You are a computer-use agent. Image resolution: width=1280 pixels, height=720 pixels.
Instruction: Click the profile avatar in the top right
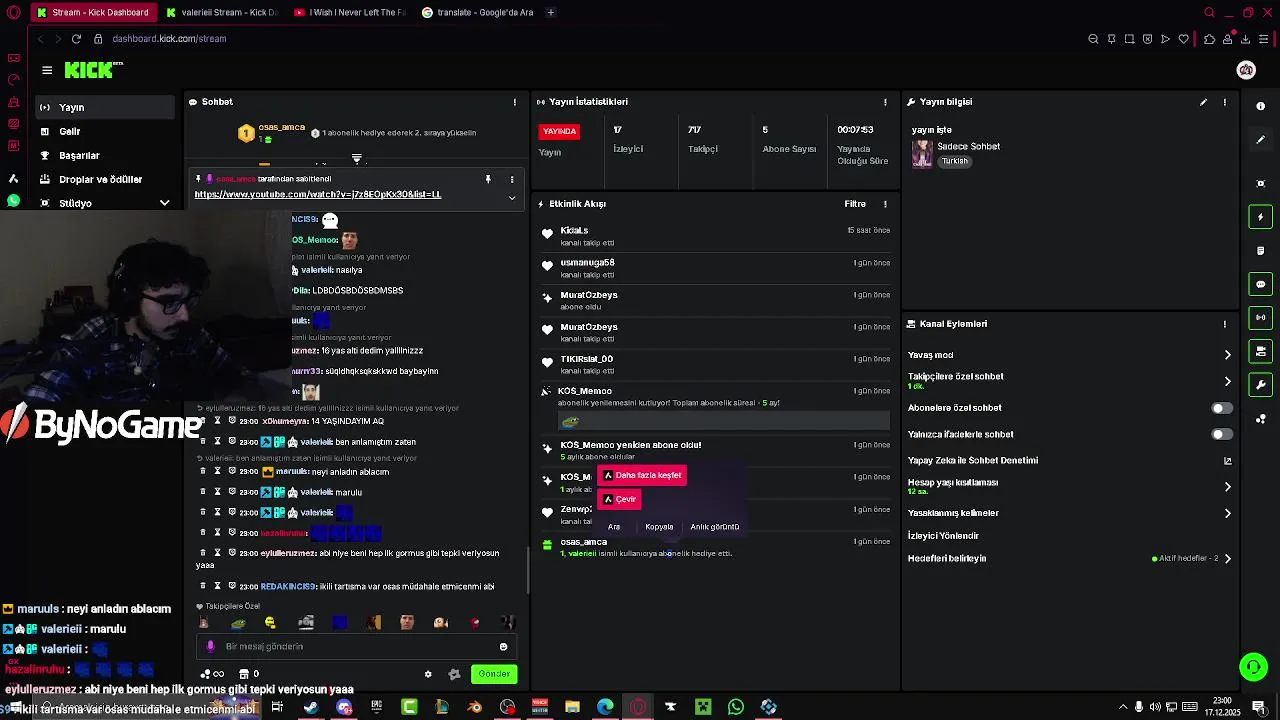tap(1246, 69)
